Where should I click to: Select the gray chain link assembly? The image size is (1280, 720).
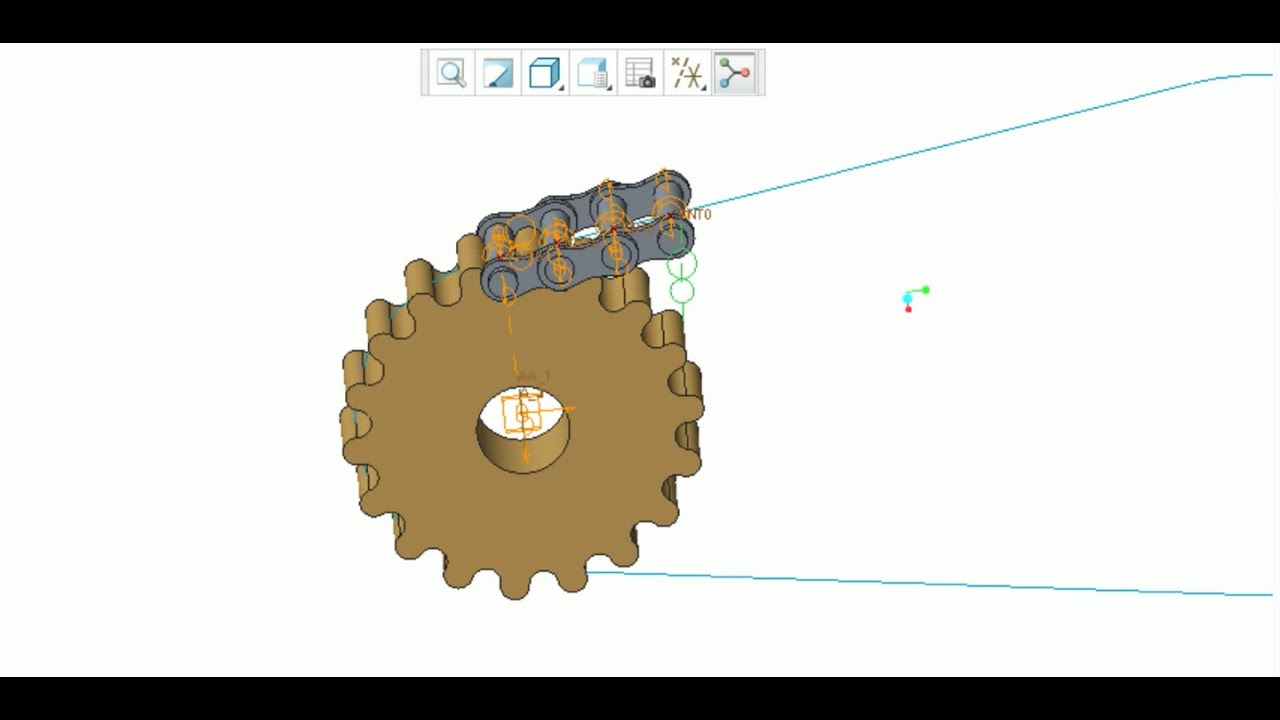(585, 237)
